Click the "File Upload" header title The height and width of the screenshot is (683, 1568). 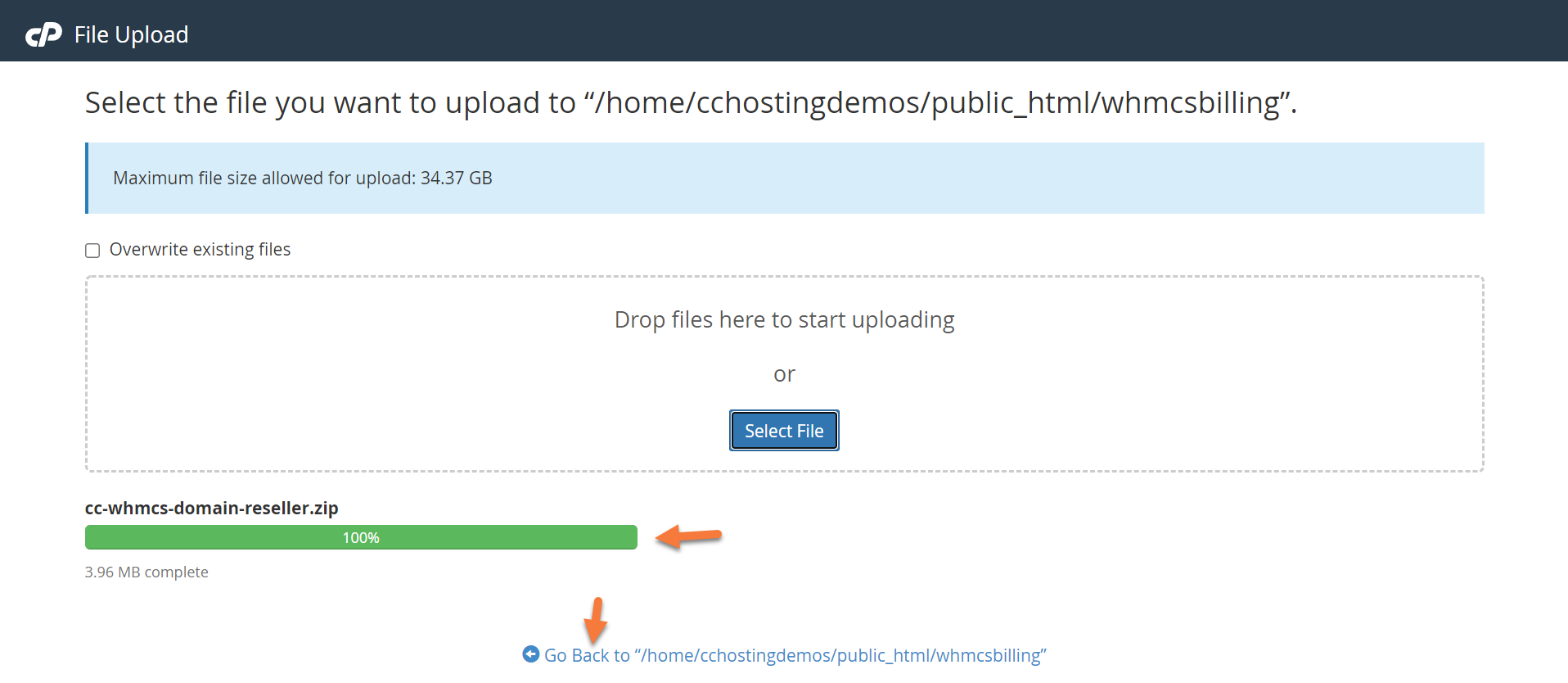(x=131, y=34)
